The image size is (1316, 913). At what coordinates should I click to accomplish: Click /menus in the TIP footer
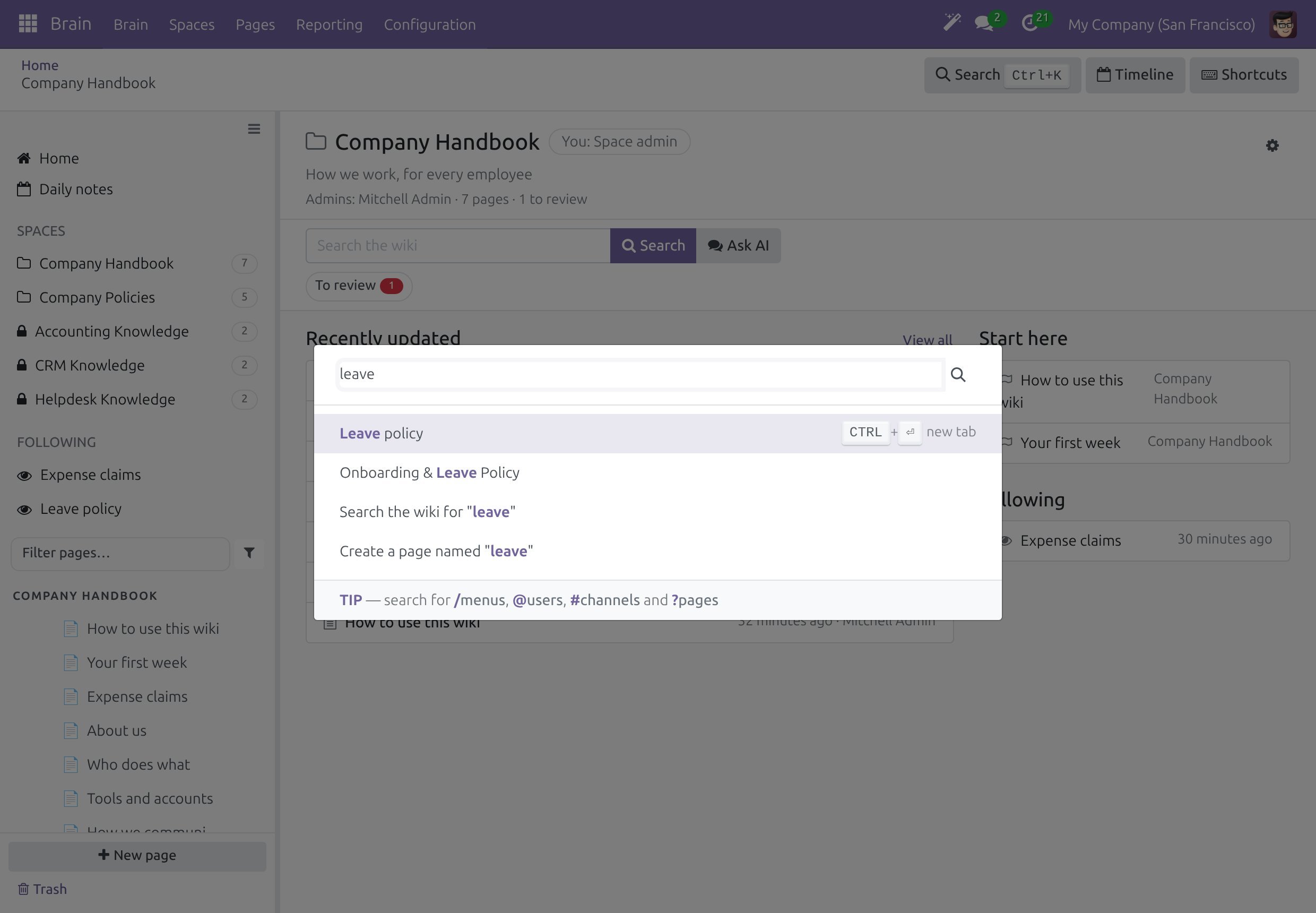479,600
